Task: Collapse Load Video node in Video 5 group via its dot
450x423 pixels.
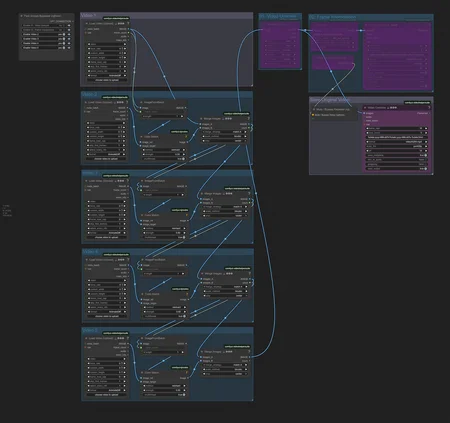Action: tap(87, 338)
